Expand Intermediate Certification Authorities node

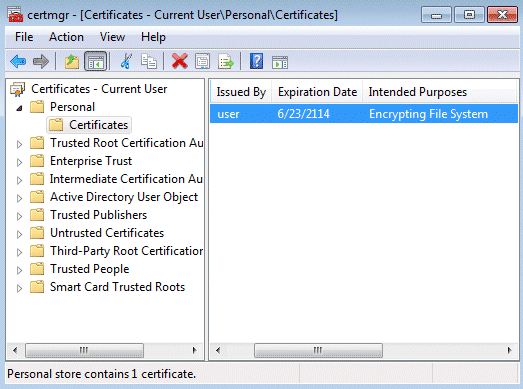(x=19, y=180)
